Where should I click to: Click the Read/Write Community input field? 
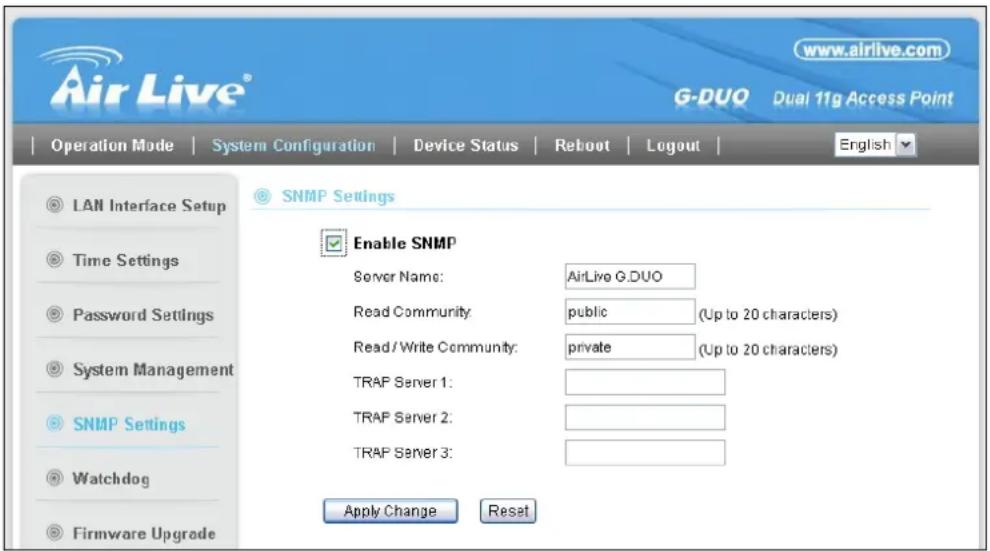pos(630,347)
